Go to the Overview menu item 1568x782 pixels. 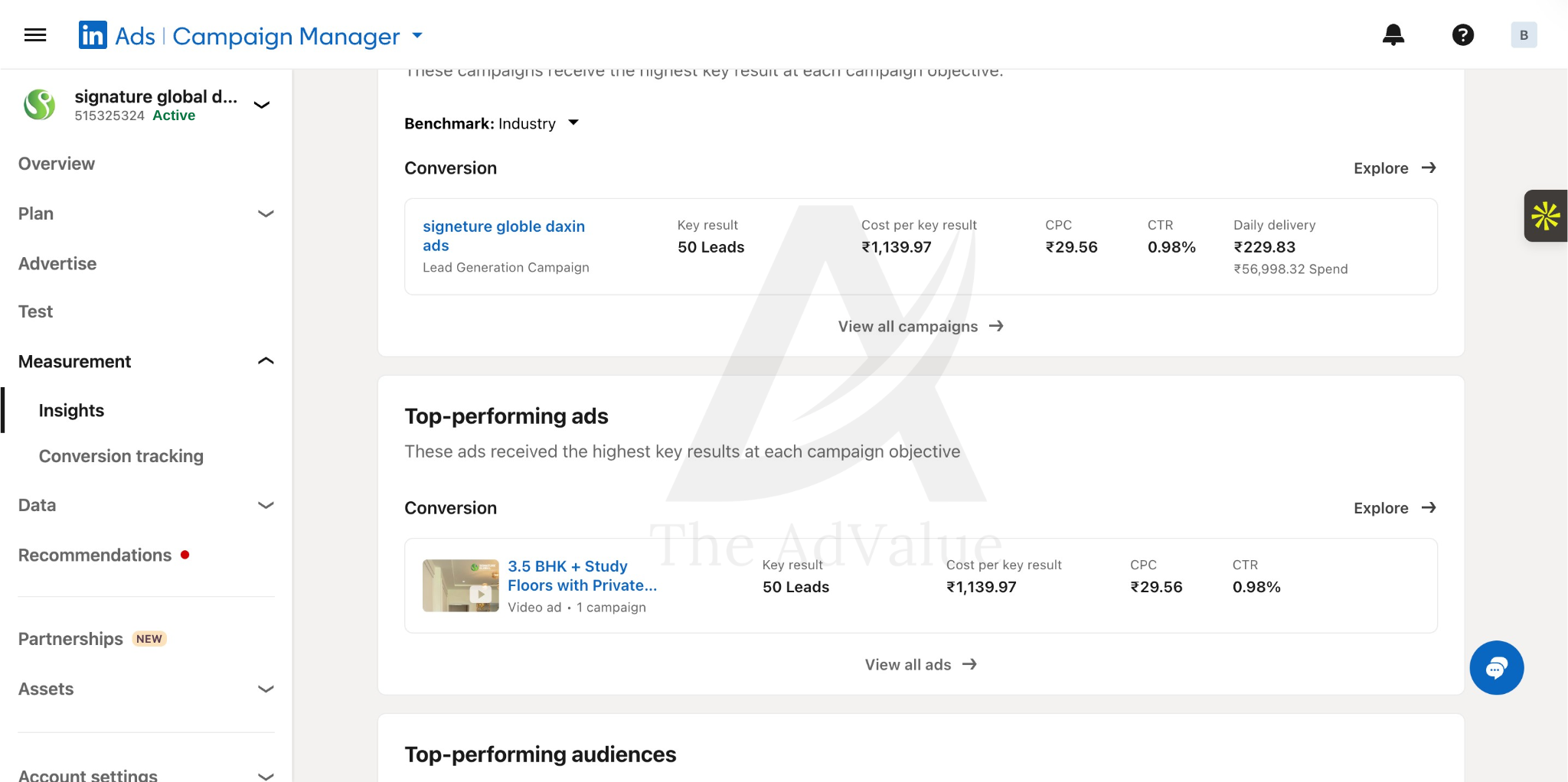point(57,164)
